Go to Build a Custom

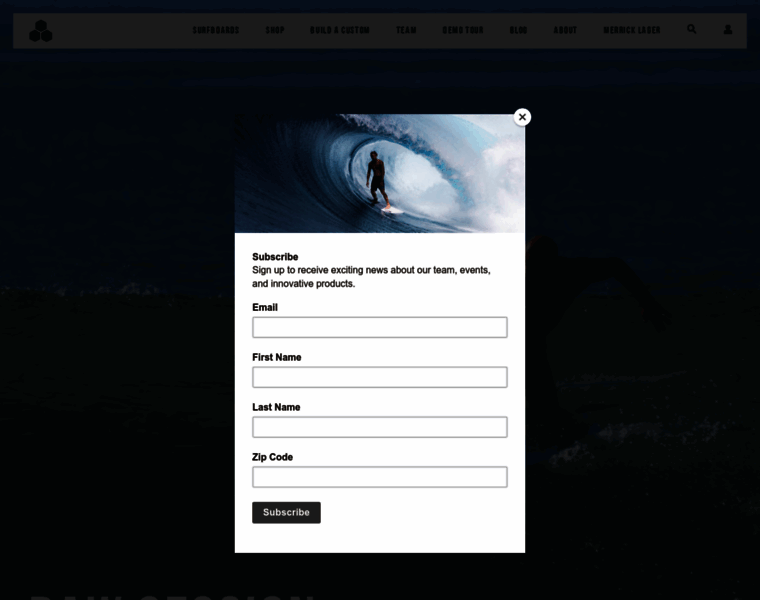point(340,30)
